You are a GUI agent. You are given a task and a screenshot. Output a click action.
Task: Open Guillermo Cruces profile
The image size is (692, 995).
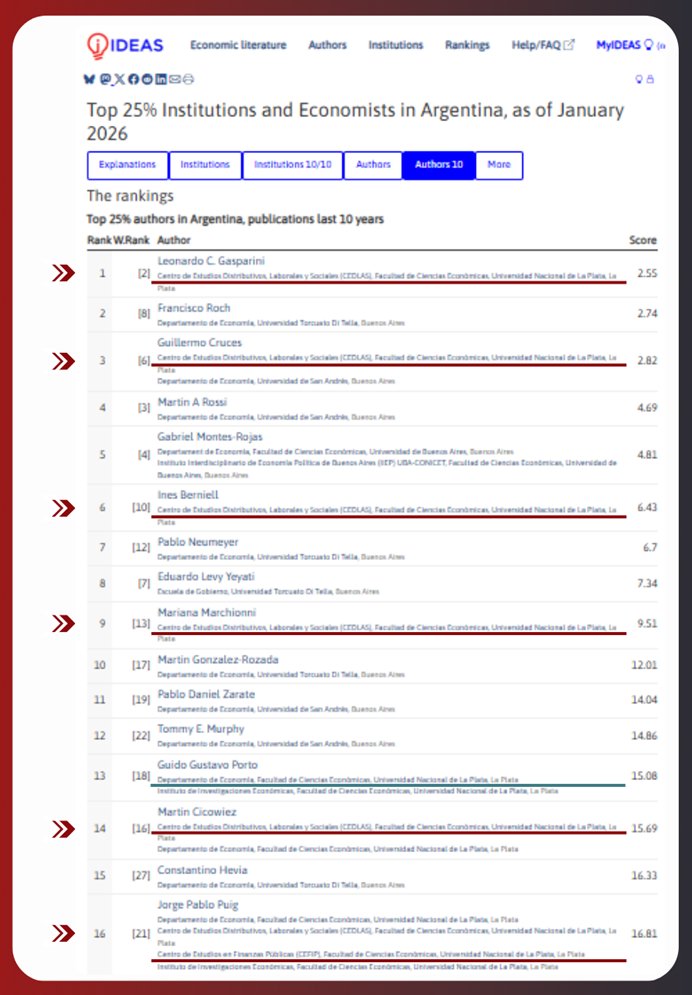click(200, 343)
